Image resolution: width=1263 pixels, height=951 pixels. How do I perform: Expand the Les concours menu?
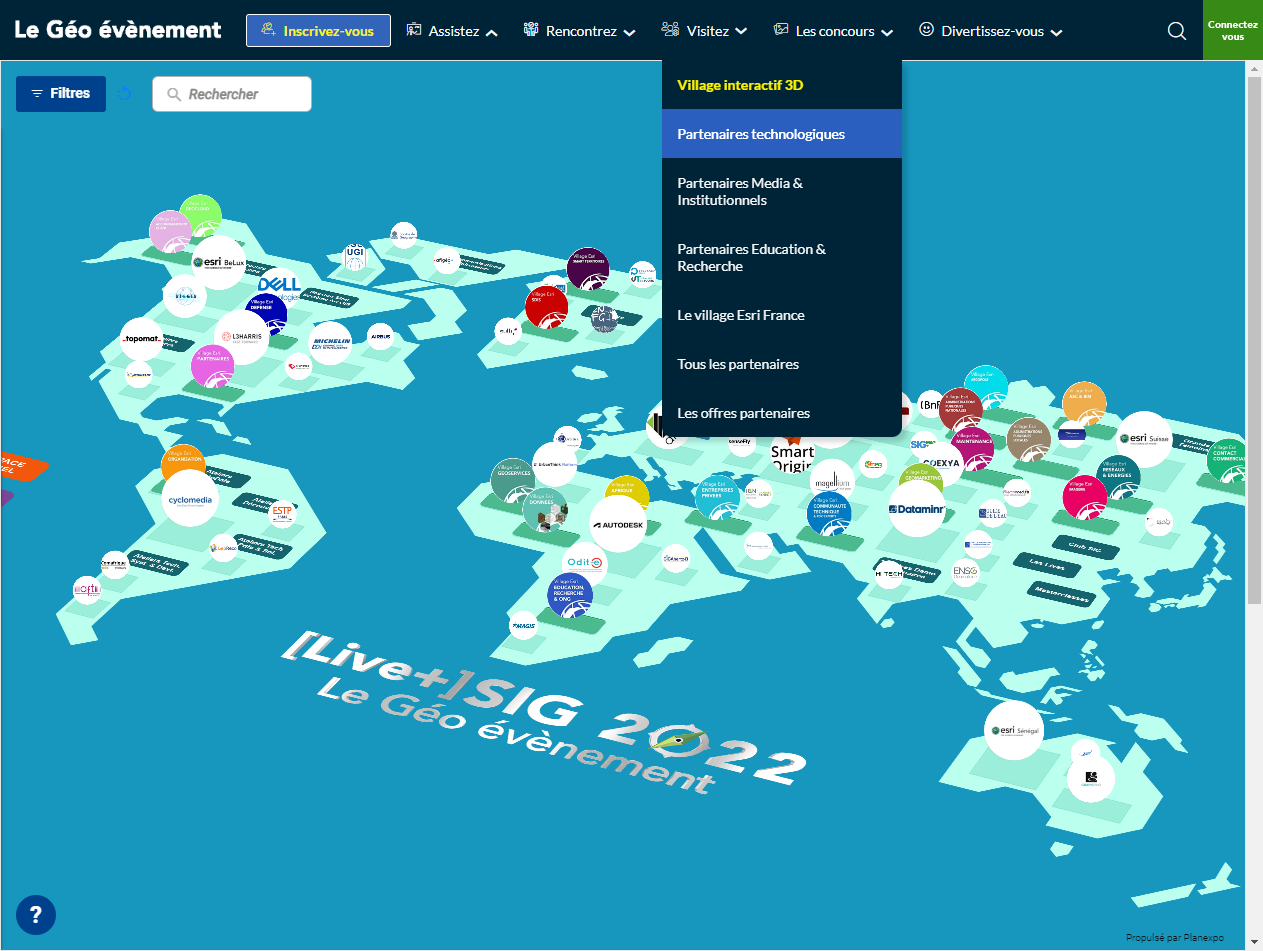point(833,31)
